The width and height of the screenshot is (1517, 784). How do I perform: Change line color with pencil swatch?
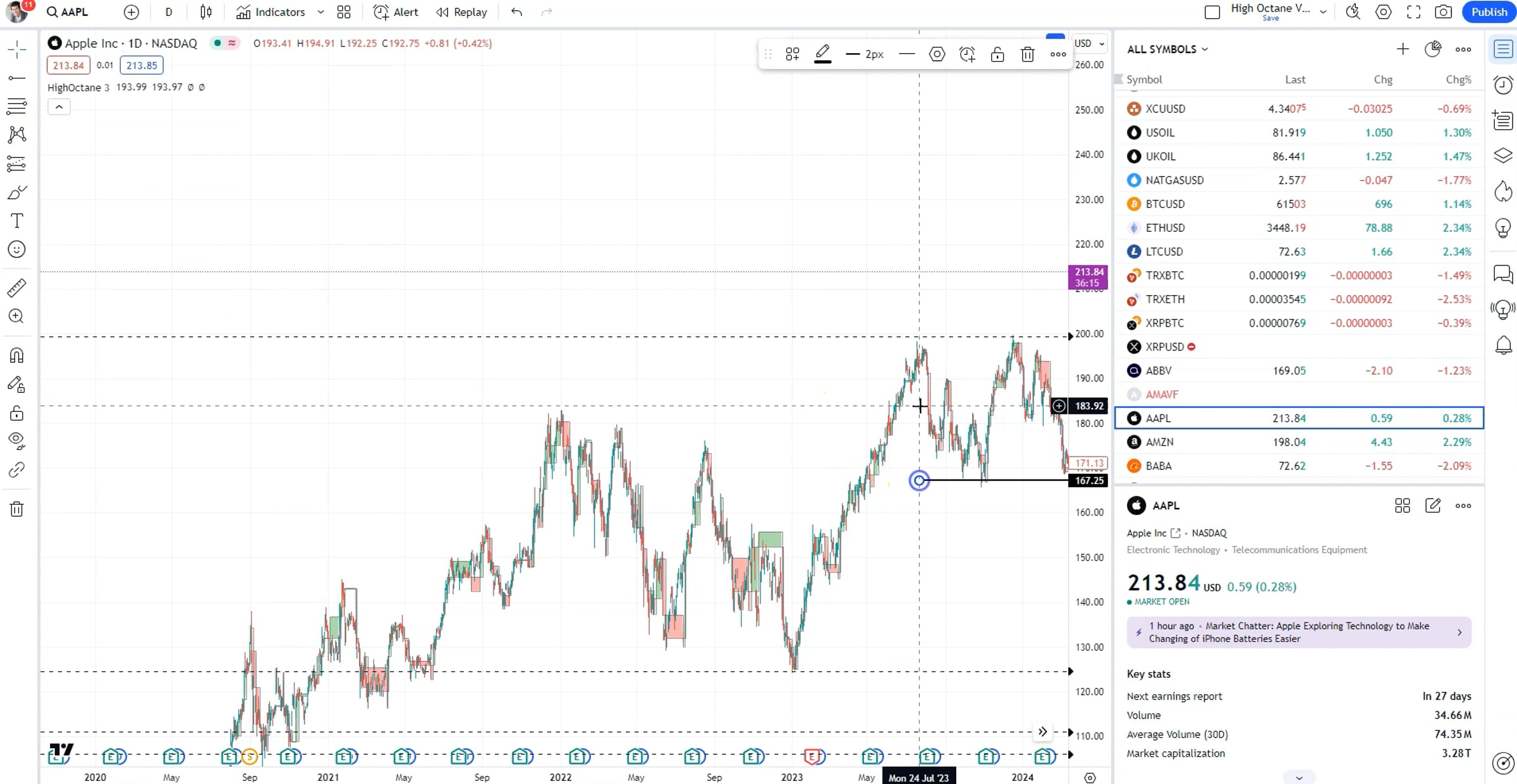click(822, 54)
